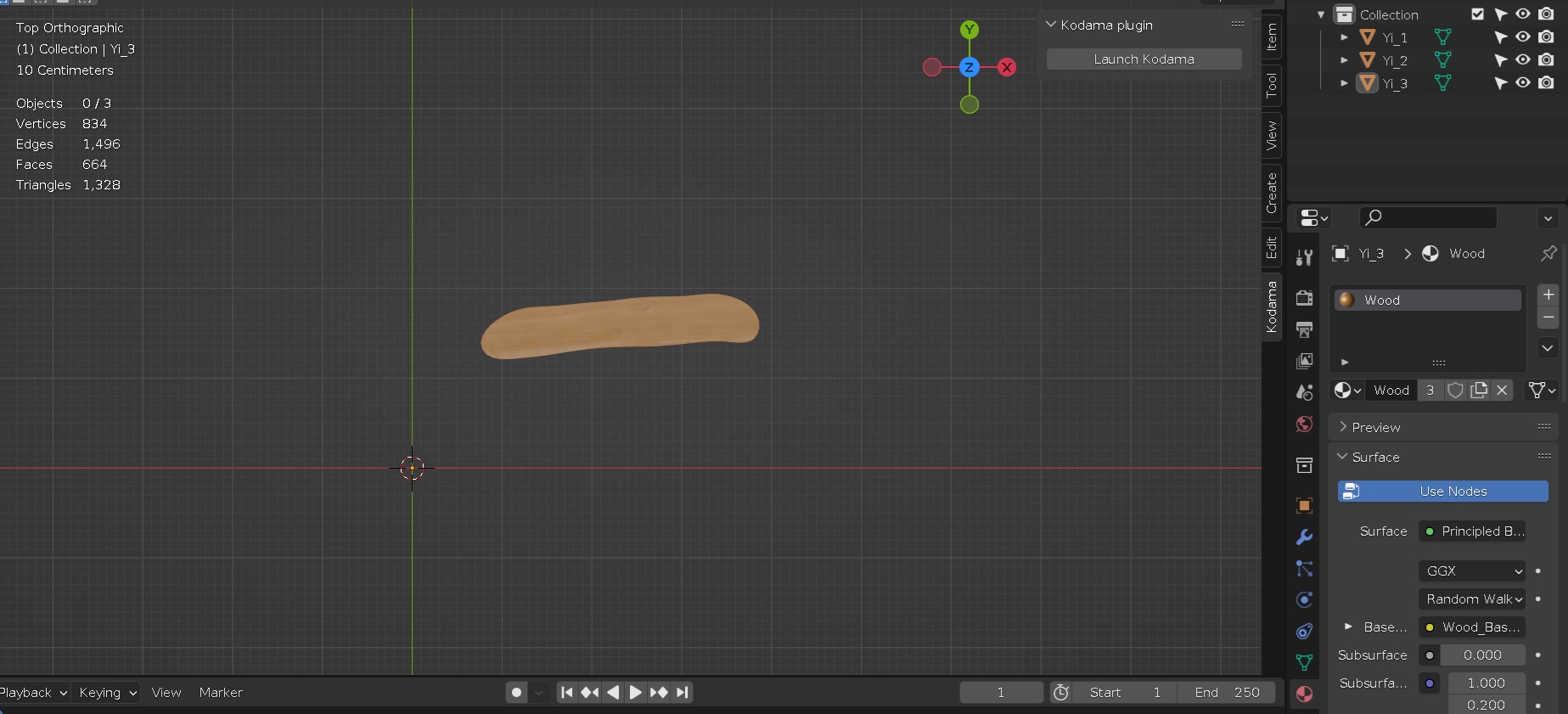The image size is (1568, 714).
Task: Open the Particles properties tab
Action: (x=1305, y=568)
